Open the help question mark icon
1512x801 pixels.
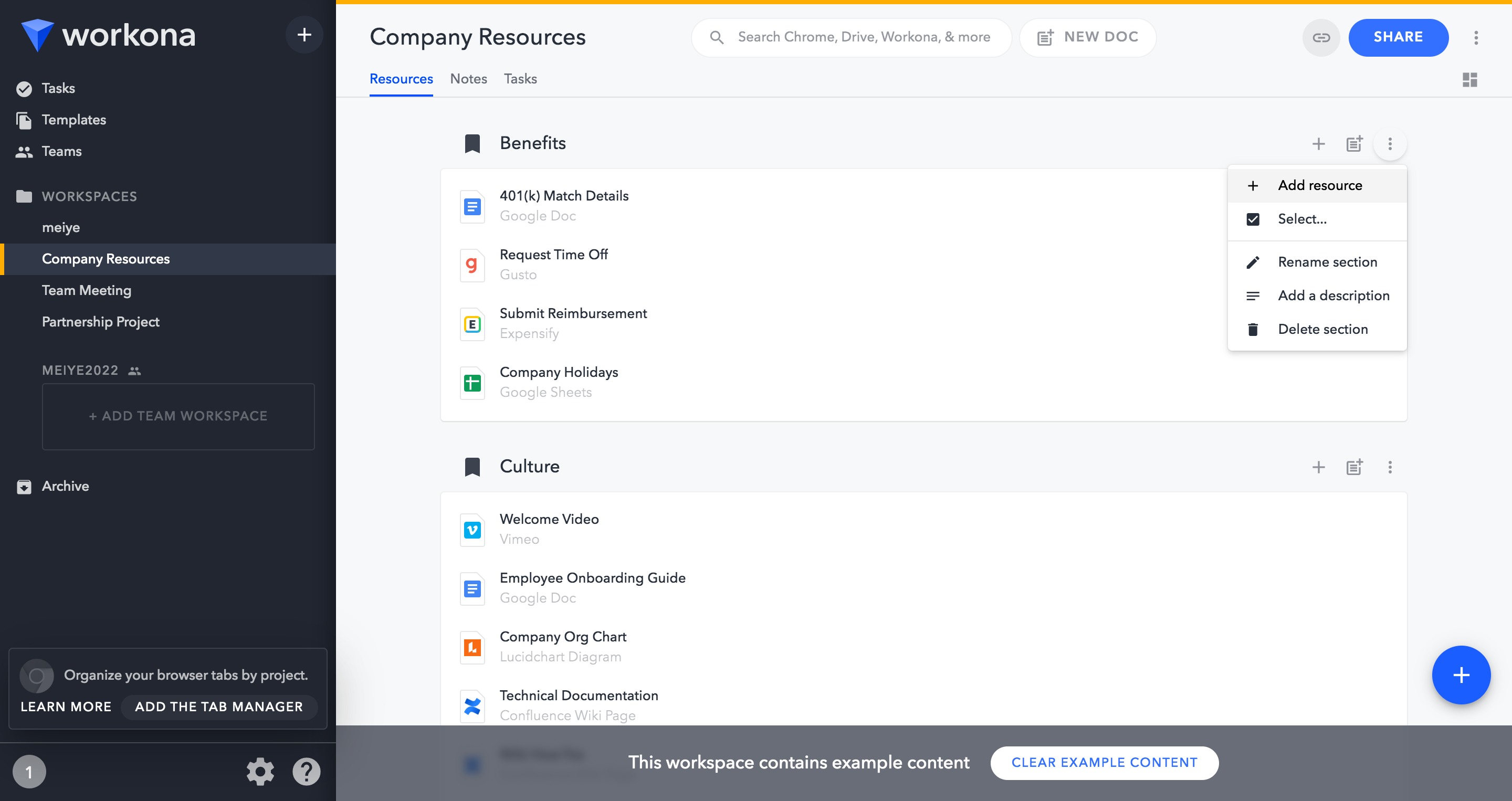tap(307, 771)
